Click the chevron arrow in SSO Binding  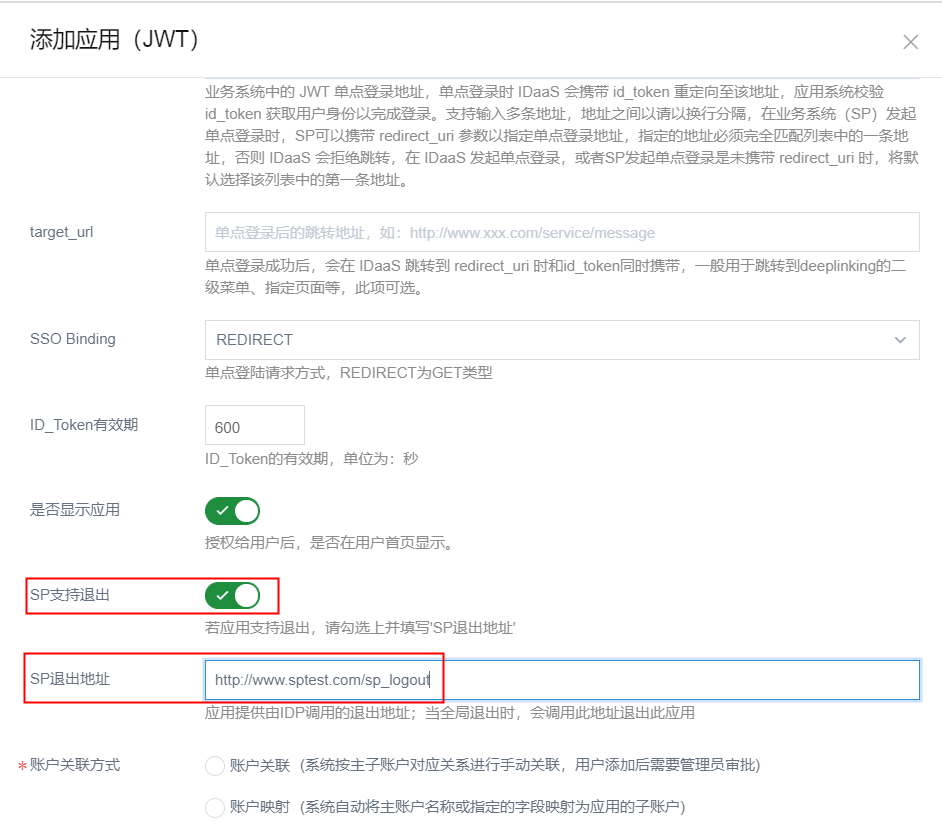click(900, 340)
